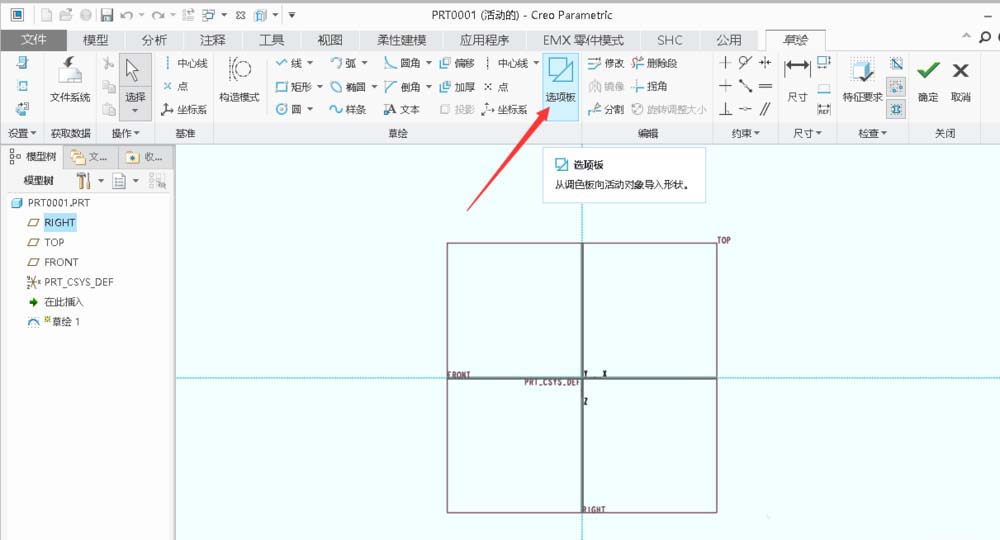Screen dimensions: 1000x540
Task: Open the 约束 group dropdown
Action: point(745,133)
